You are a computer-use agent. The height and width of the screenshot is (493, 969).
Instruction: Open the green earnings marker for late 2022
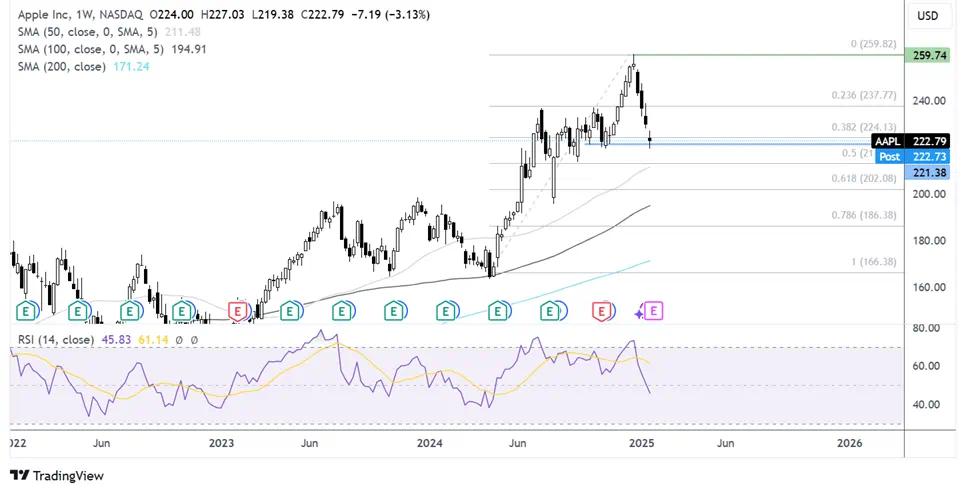[x=182, y=311]
